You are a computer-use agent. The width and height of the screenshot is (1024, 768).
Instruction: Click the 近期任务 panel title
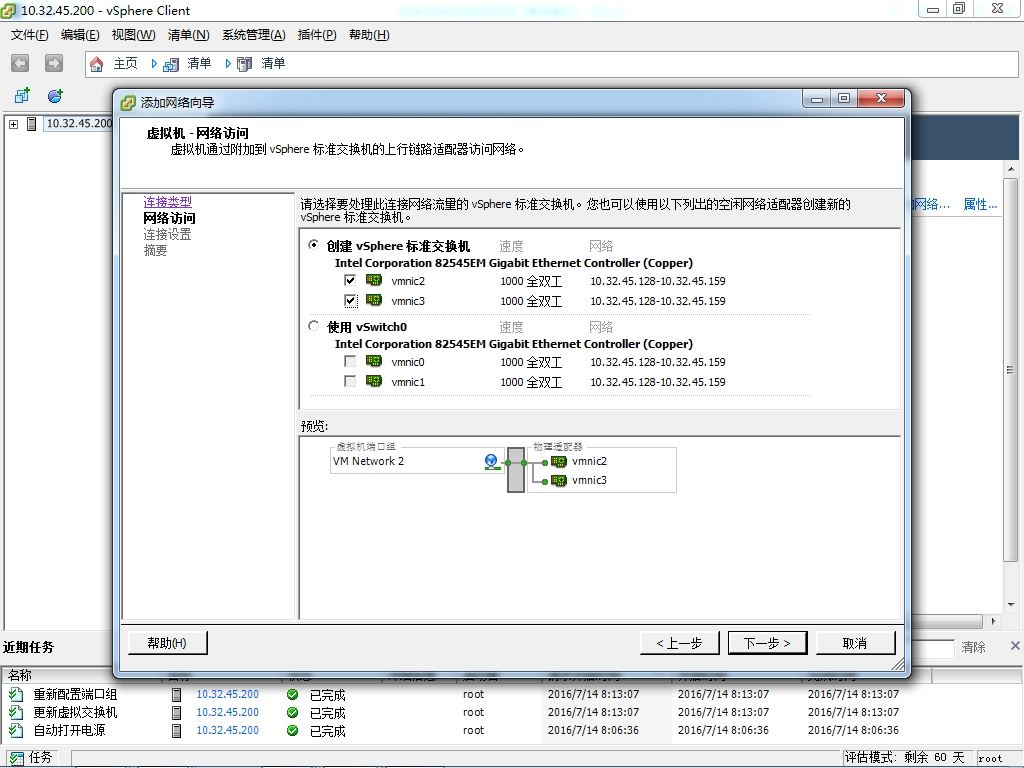28,647
